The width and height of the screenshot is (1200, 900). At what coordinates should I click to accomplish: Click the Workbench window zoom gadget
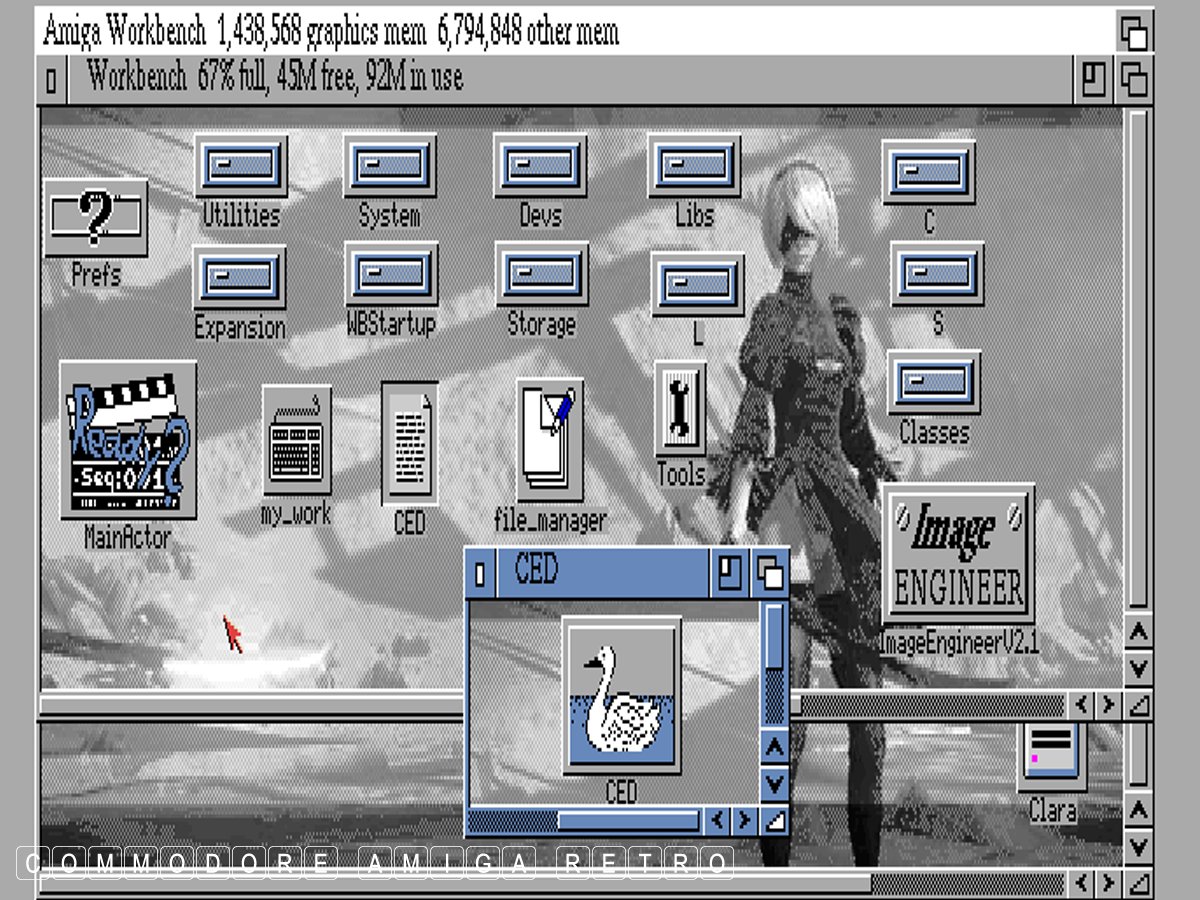point(1094,79)
